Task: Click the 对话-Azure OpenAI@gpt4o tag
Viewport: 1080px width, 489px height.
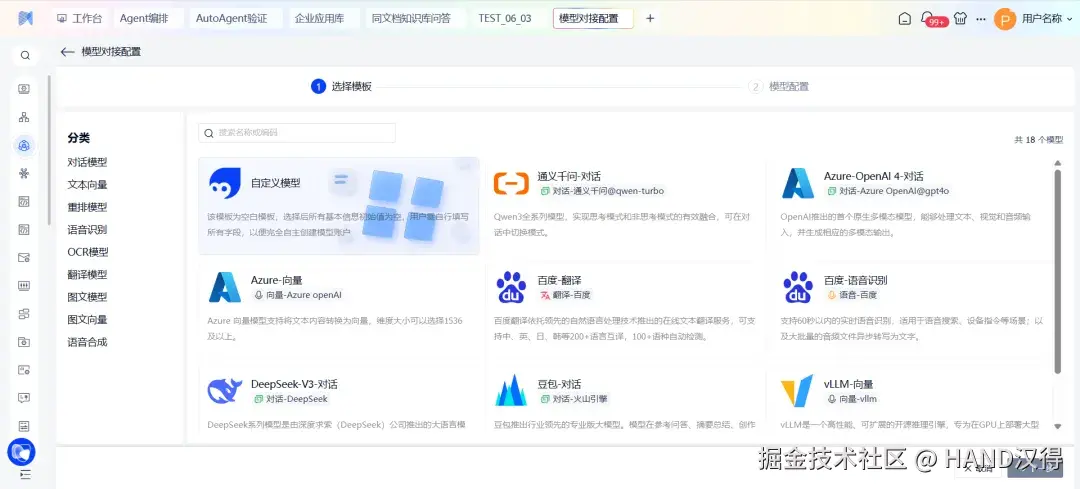Action: point(888,191)
